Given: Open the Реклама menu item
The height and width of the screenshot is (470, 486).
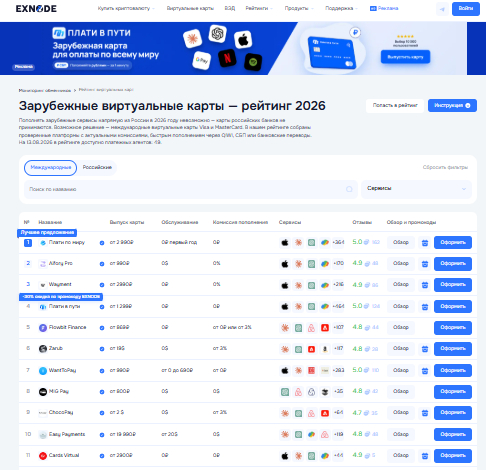Looking at the screenshot, I should [384, 8].
